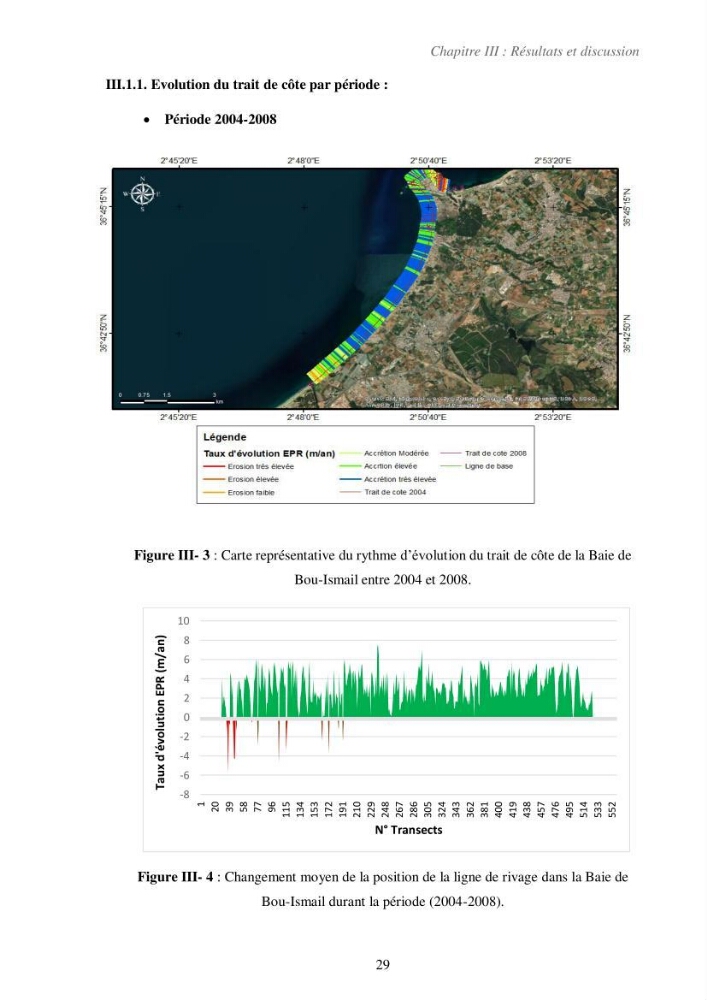Image resolution: width=707 pixels, height=1000 pixels.
Task: Click the 'Trait de cote 2004' legend label
Action: (395, 492)
